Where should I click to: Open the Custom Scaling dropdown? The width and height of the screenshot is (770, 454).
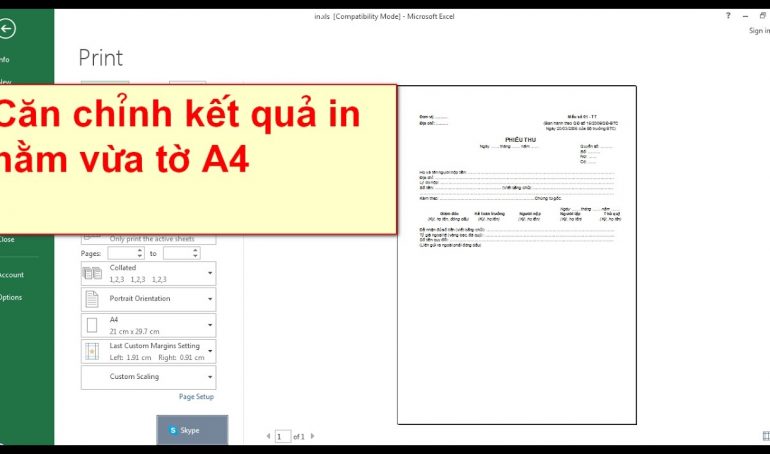[x=210, y=377]
